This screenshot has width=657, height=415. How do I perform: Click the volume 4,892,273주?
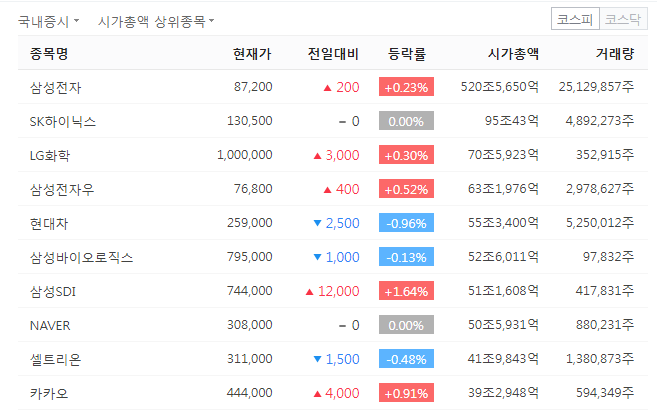pos(600,121)
